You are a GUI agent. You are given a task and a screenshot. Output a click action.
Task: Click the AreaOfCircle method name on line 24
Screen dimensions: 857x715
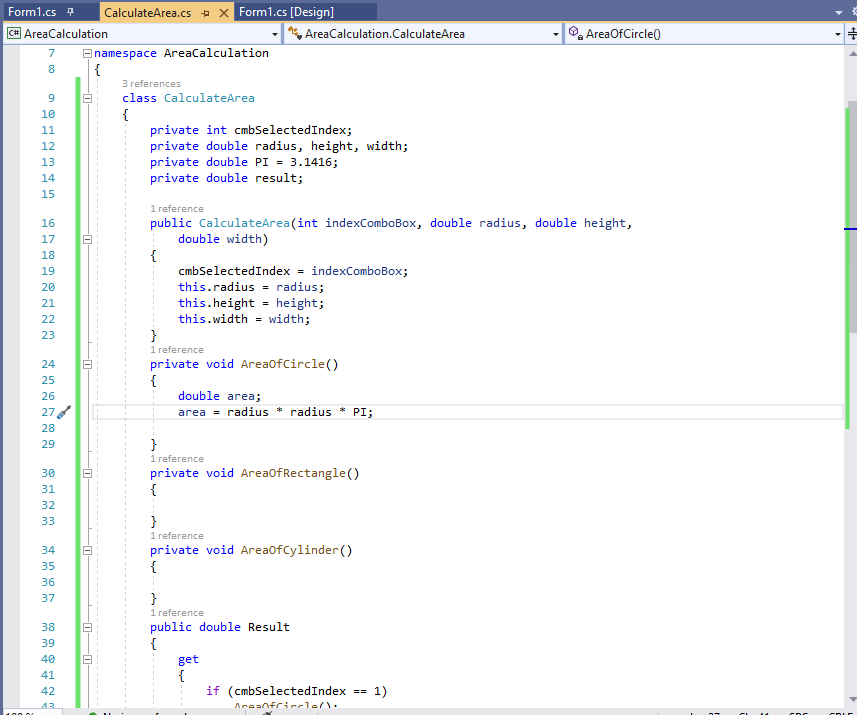pos(283,365)
